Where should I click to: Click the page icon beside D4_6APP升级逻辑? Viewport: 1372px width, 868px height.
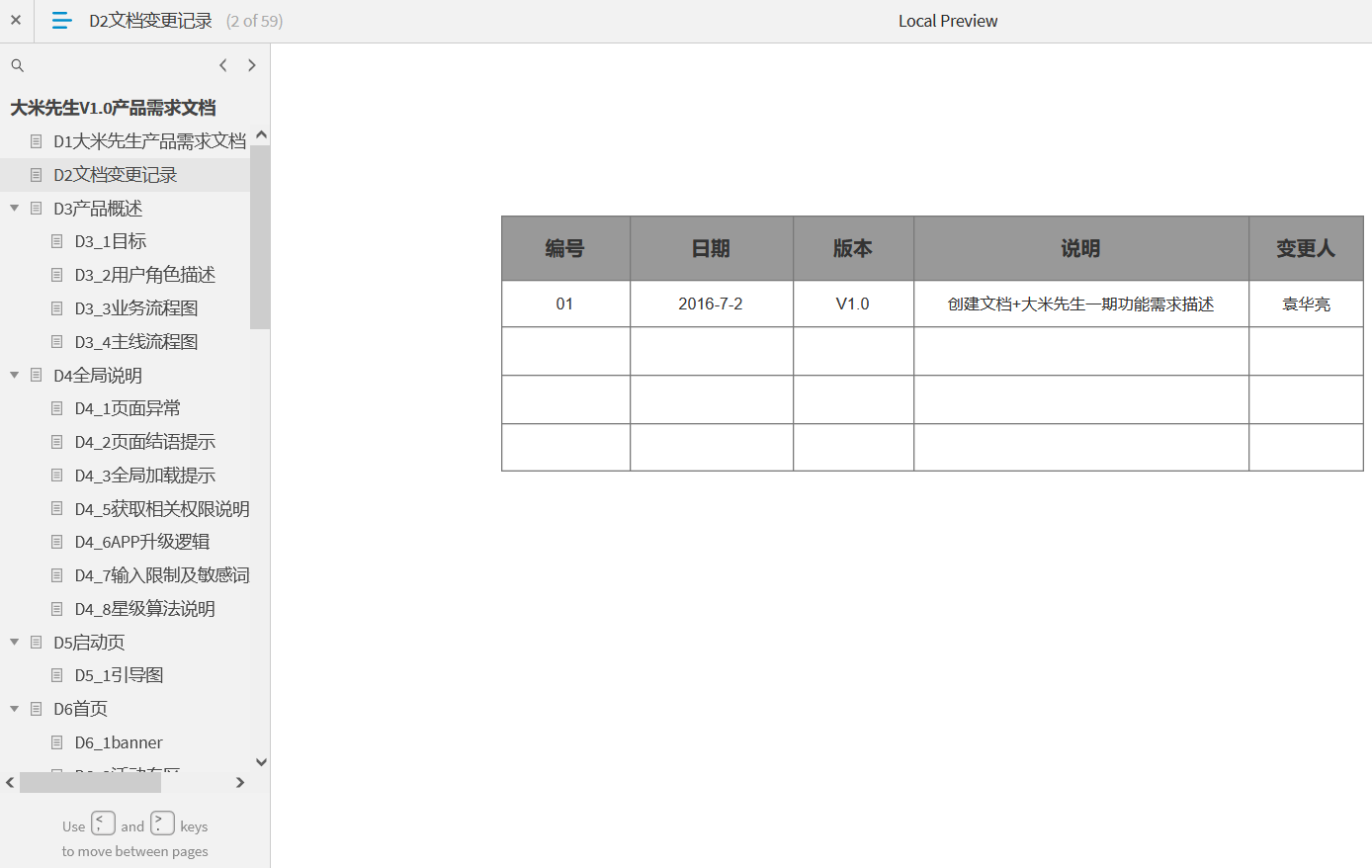click(57, 542)
